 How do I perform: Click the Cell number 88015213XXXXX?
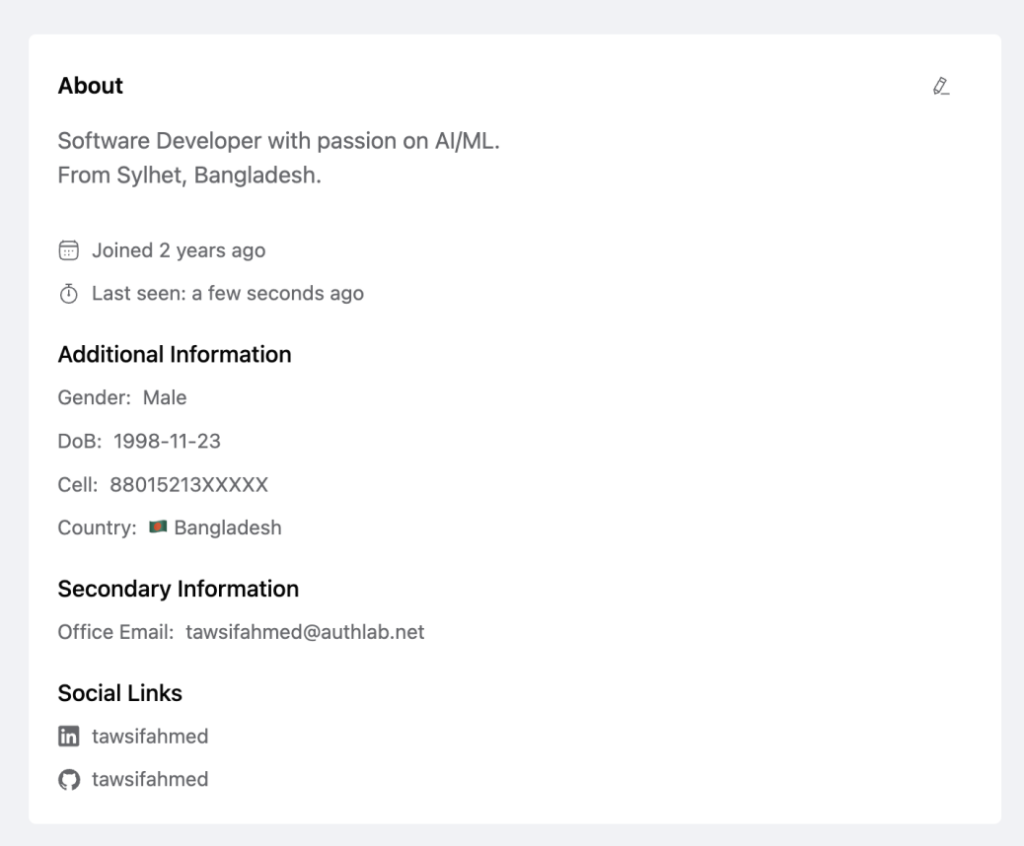pos(189,485)
